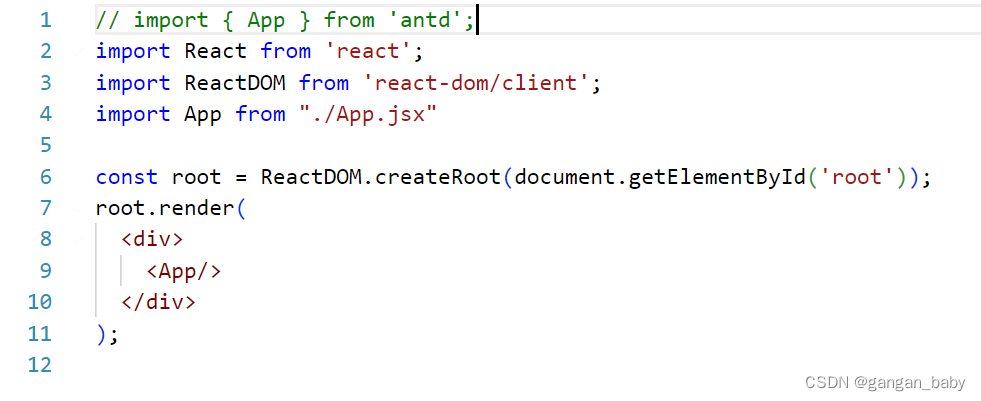
Task: Click the document identifier on line 6
Action: 564,177
